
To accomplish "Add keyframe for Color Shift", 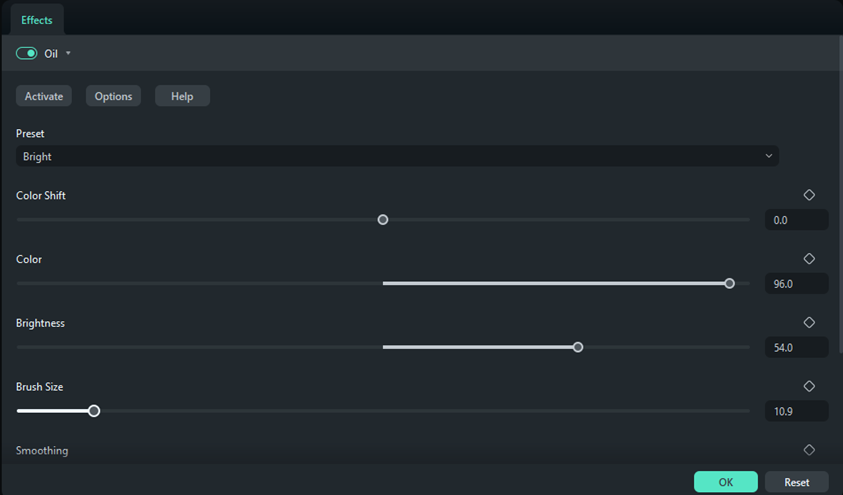I will click(x=809, y=195).
